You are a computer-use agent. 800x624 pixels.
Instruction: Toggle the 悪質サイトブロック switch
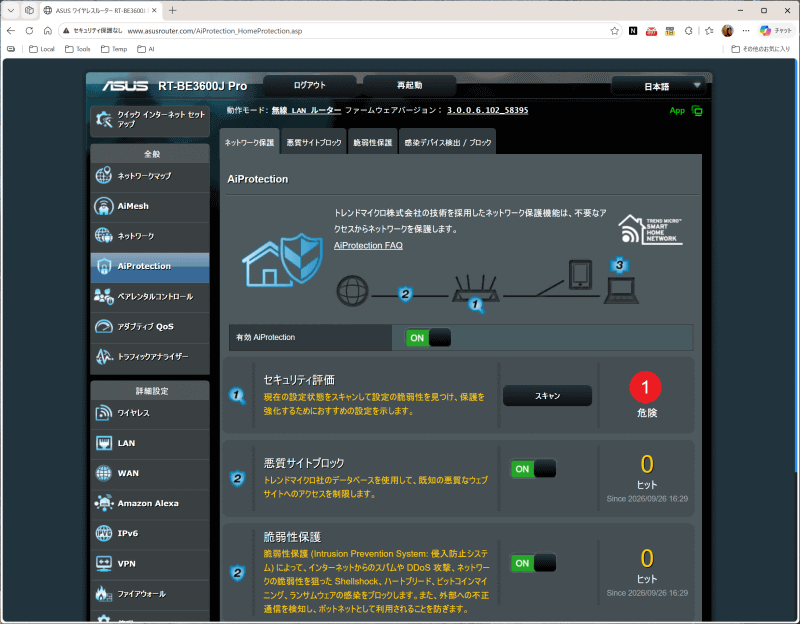pyautogui.click(x=533, y=469)
